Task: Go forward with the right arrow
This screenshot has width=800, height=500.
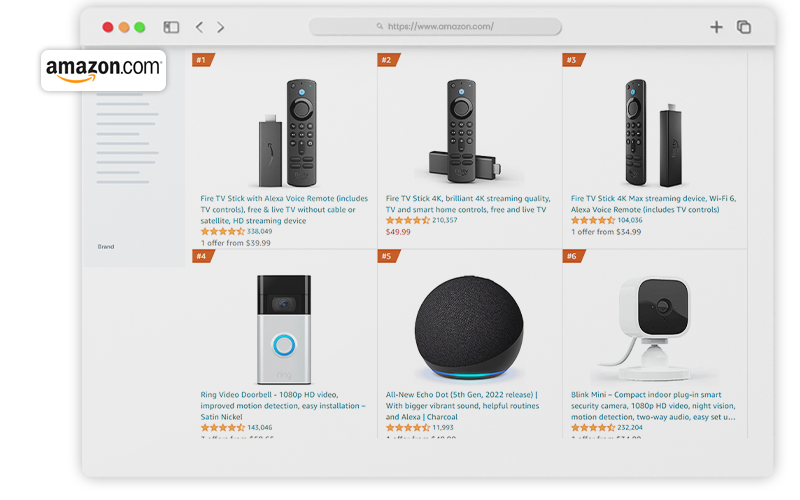Action: point(220,27)
